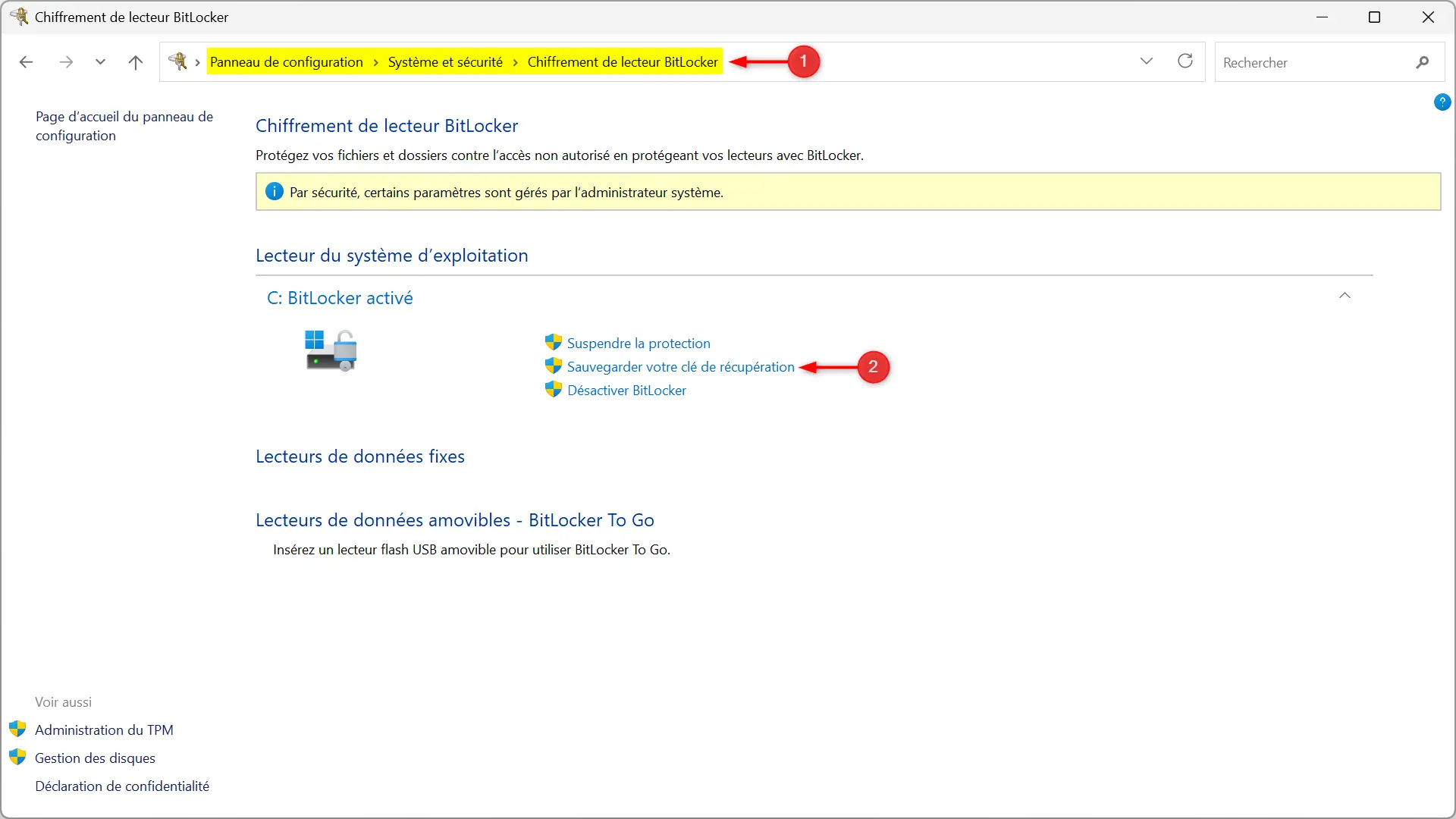The width and height of the screenshot is (1456, 819).
Task: Close the BitLocker window
Action: tap(1428, 17)
